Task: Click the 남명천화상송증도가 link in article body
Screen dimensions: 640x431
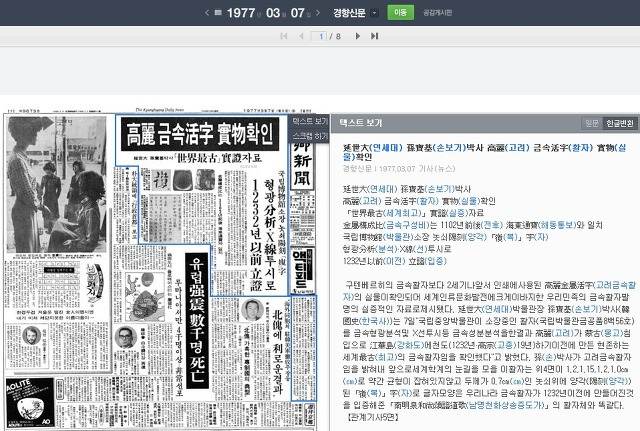Action: (504, 405)
